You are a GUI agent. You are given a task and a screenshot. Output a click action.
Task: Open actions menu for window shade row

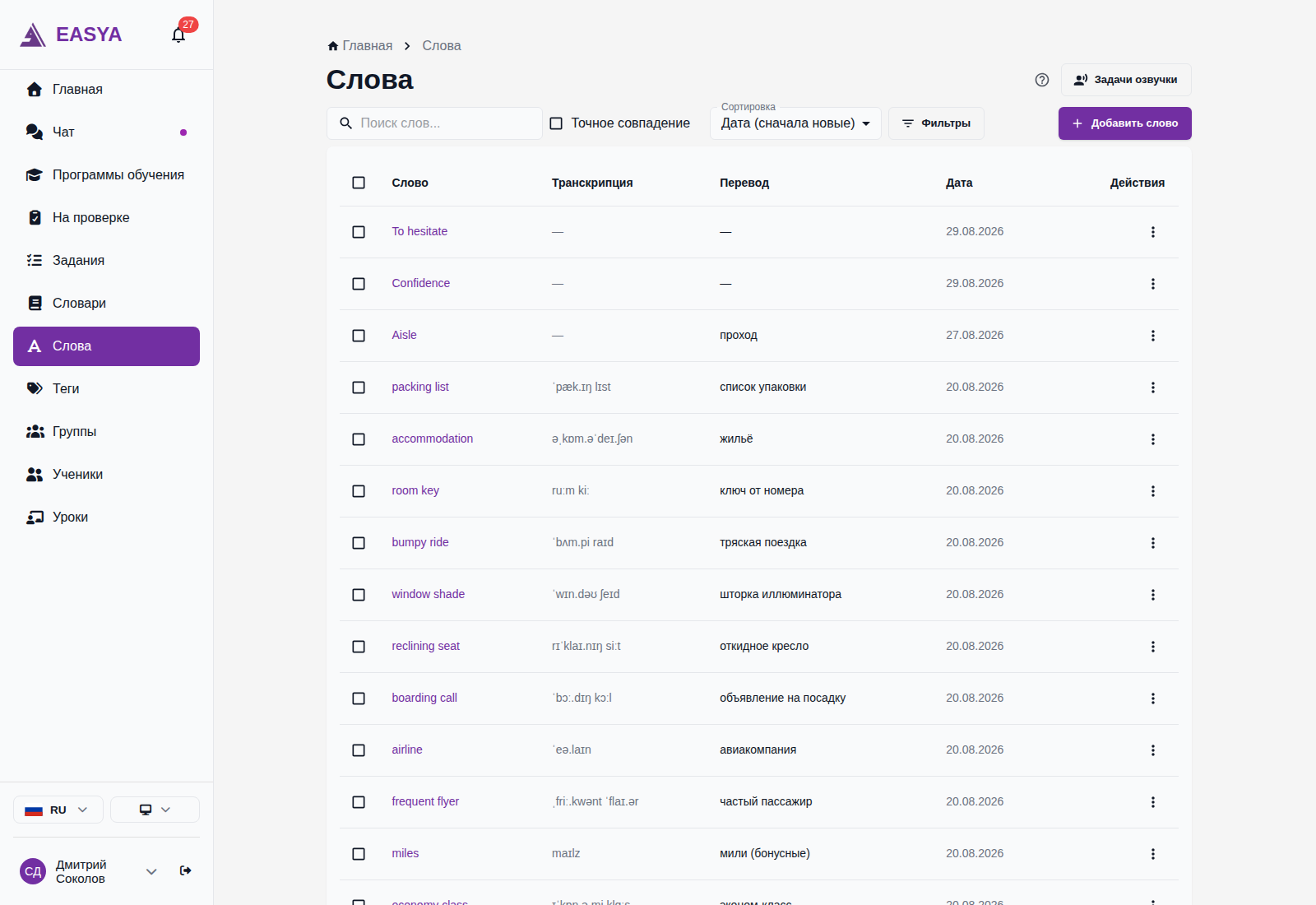coord(1153,595)
